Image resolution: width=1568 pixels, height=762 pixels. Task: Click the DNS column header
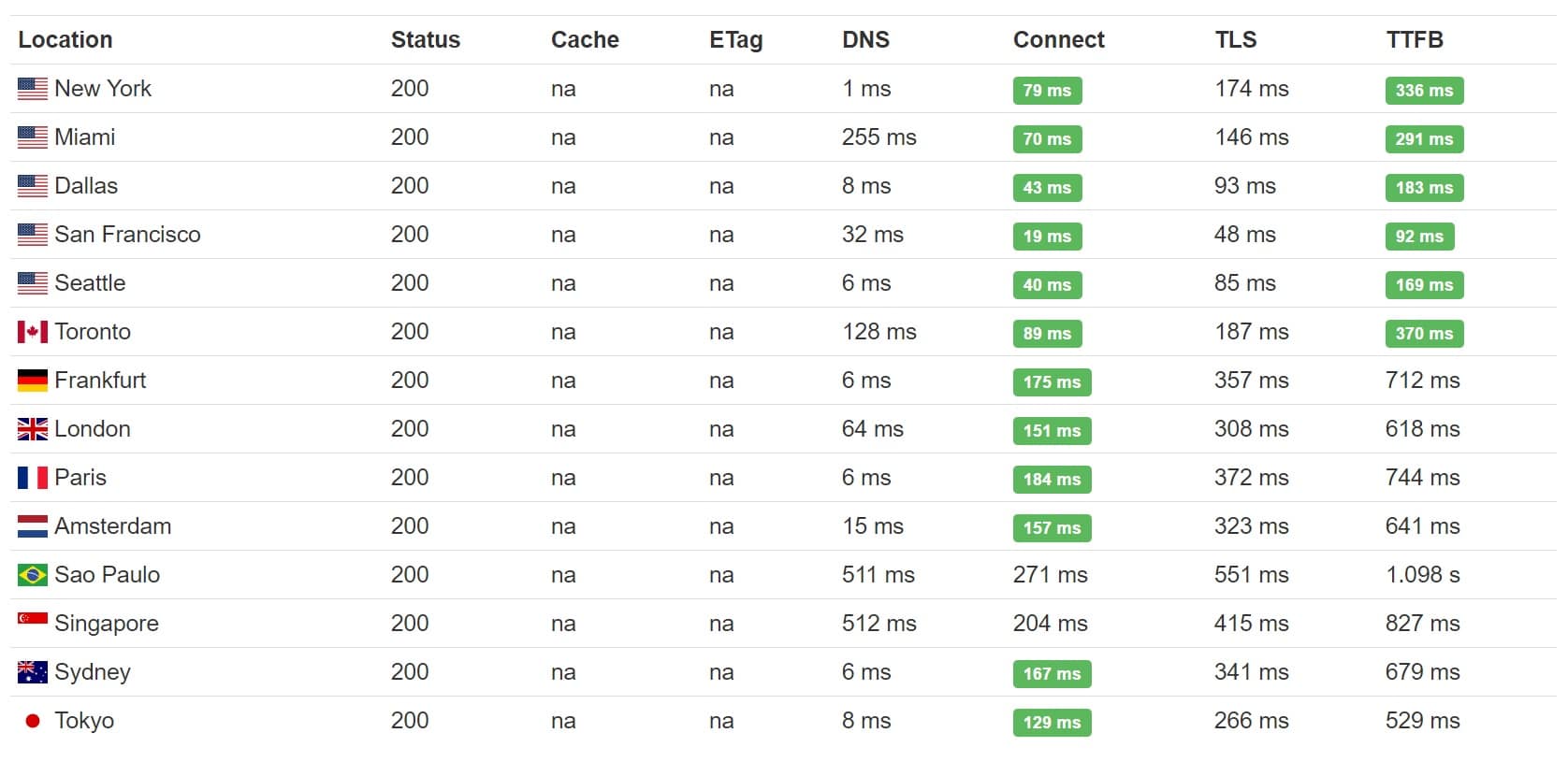(x=865, y=40)
